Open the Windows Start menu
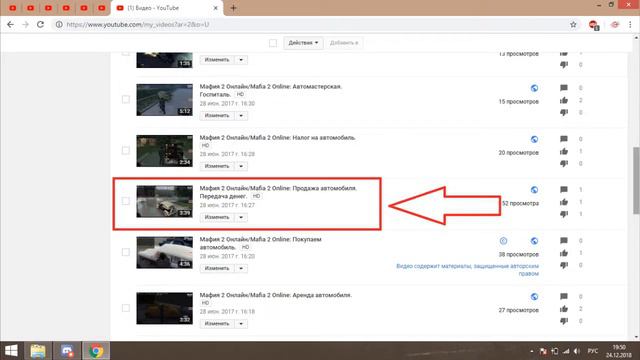640x360 pixels. pyautogui.click(x=11, y=351)
